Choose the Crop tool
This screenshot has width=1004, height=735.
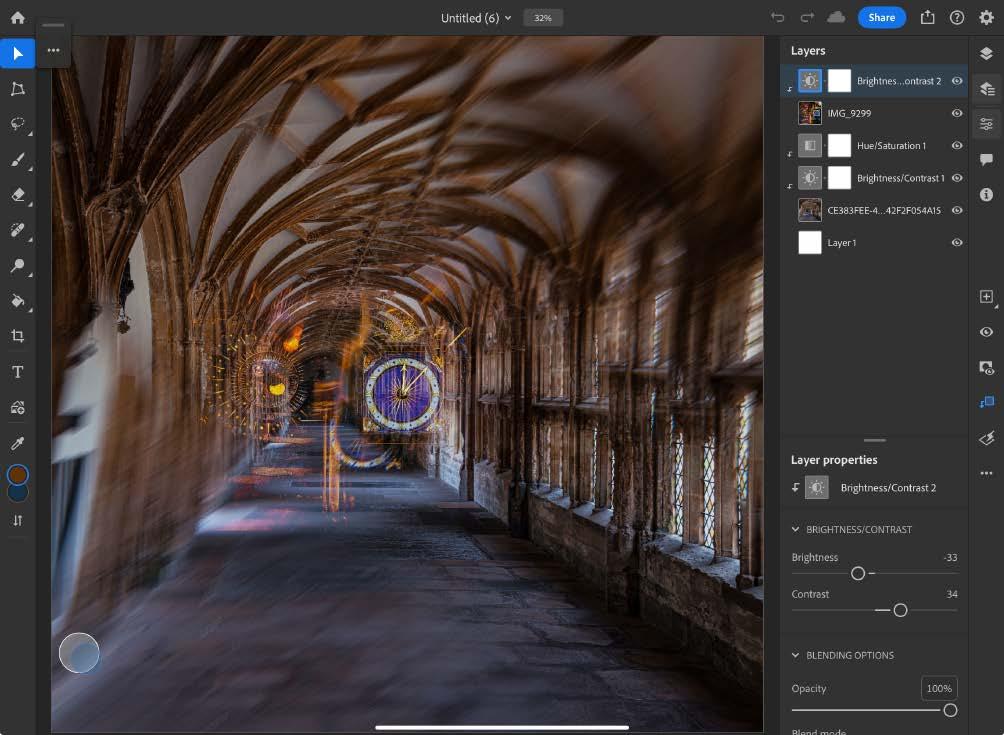coord(17,336)
